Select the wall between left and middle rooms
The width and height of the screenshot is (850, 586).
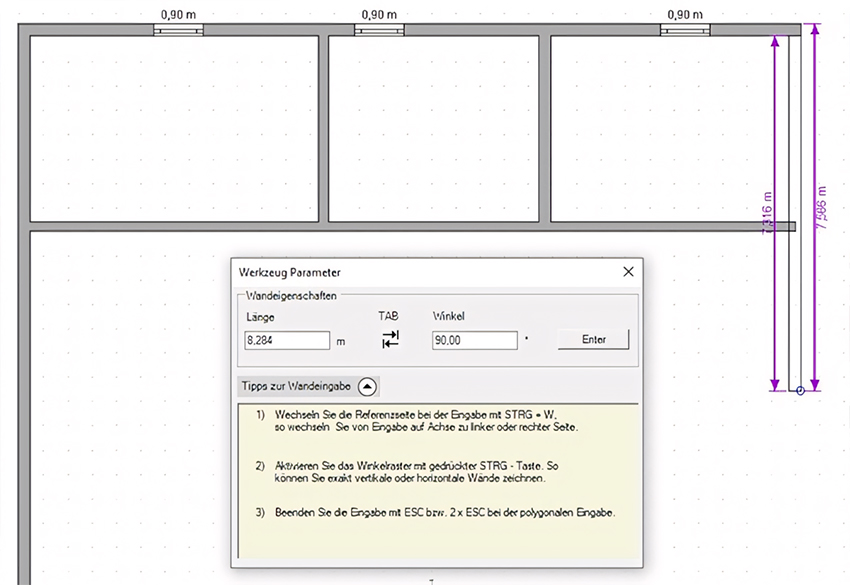click(324, 128)
